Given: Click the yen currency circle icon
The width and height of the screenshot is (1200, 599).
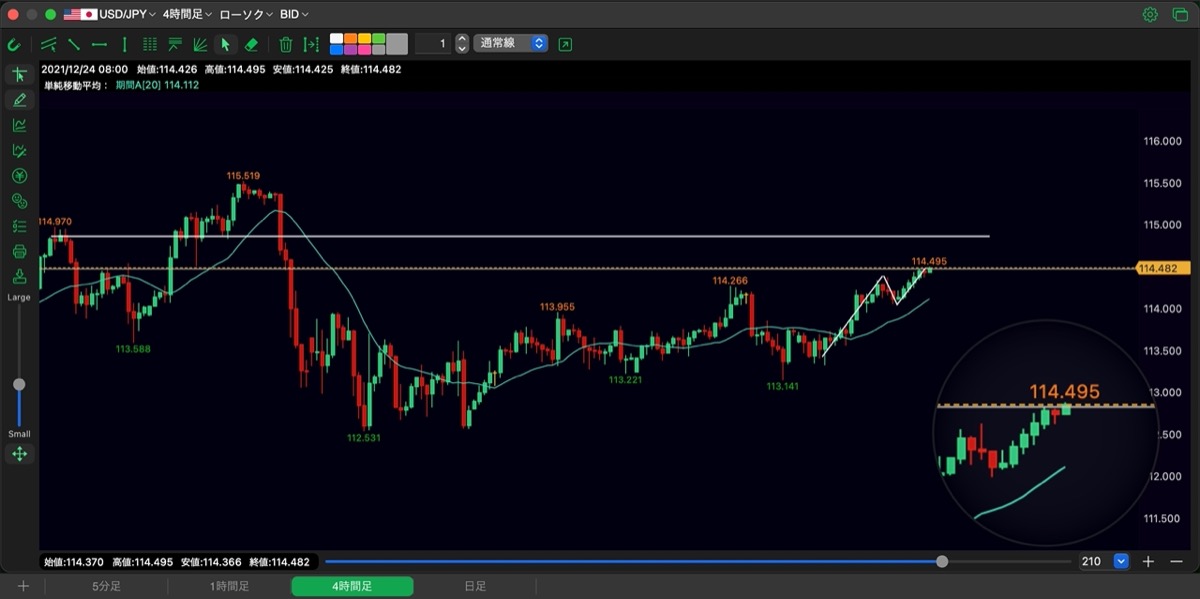Looking at the screenshot, I should click(19, 176).
